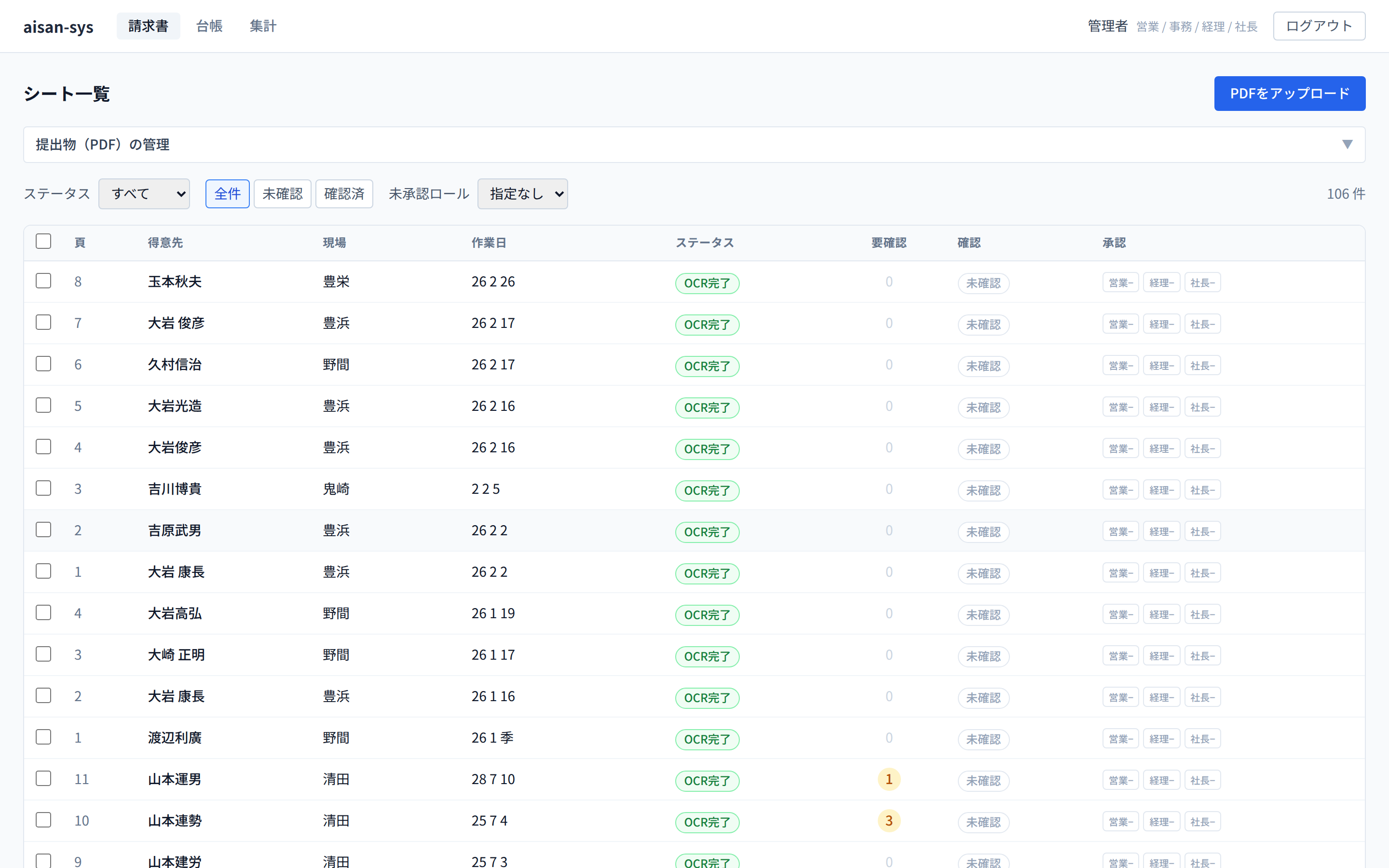Image resolution: width=1389 pixels, height=868 pixels.
Task: Click 経理– approval chip in 大崎 正明 row
Action: (x=1161, y=656)
